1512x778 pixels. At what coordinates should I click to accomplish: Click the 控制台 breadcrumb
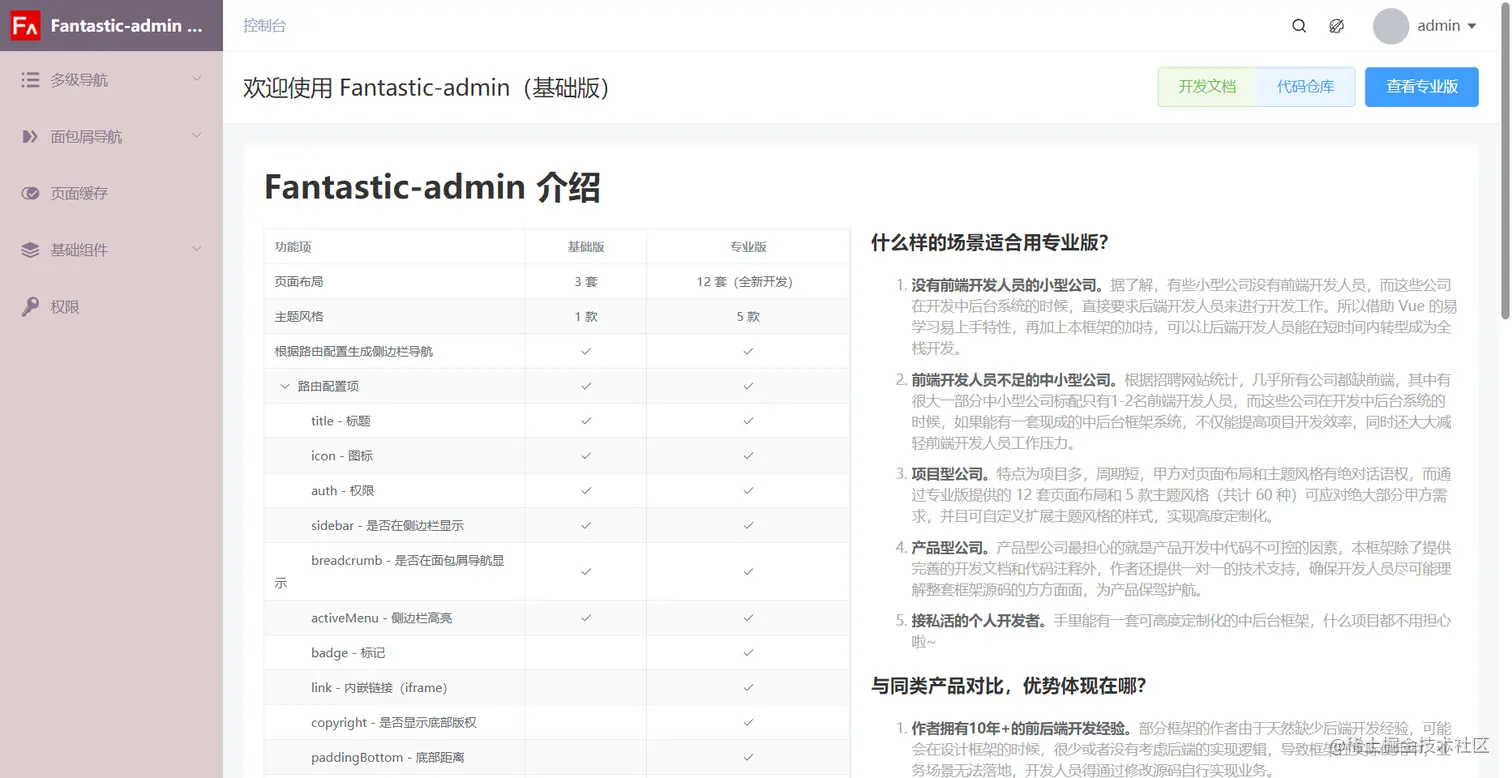(264, 26)
